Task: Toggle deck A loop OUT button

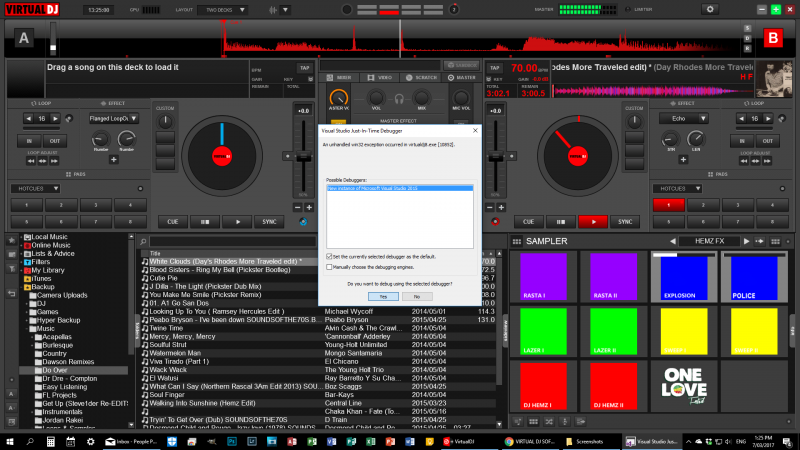Action: pos(55,141)
